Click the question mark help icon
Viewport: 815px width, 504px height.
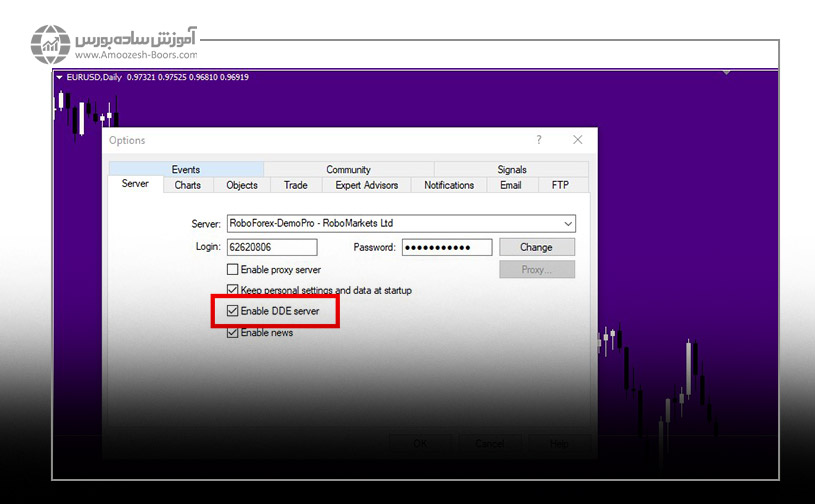point(539,140)
